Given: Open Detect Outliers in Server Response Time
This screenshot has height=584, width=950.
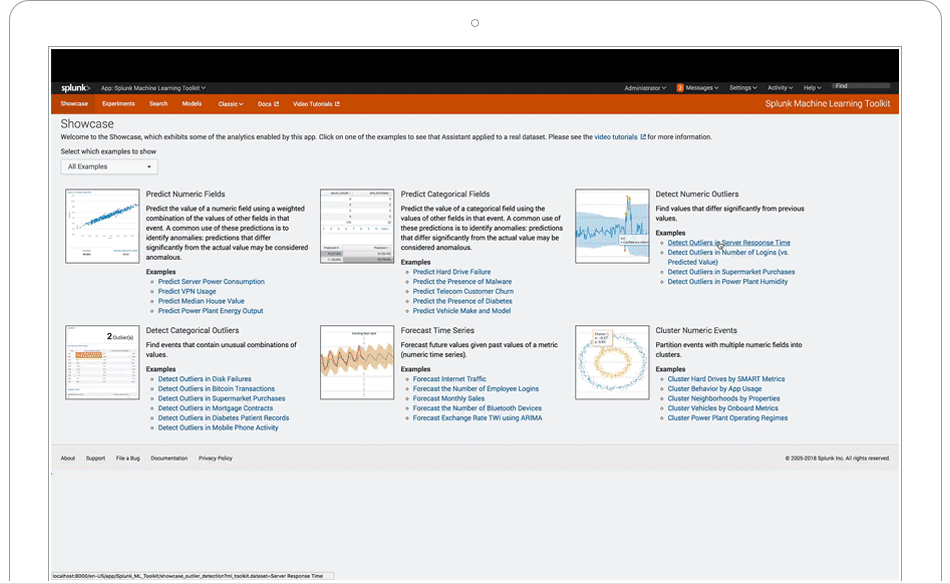Looking at the screenshot, I should tap(729, 243).
